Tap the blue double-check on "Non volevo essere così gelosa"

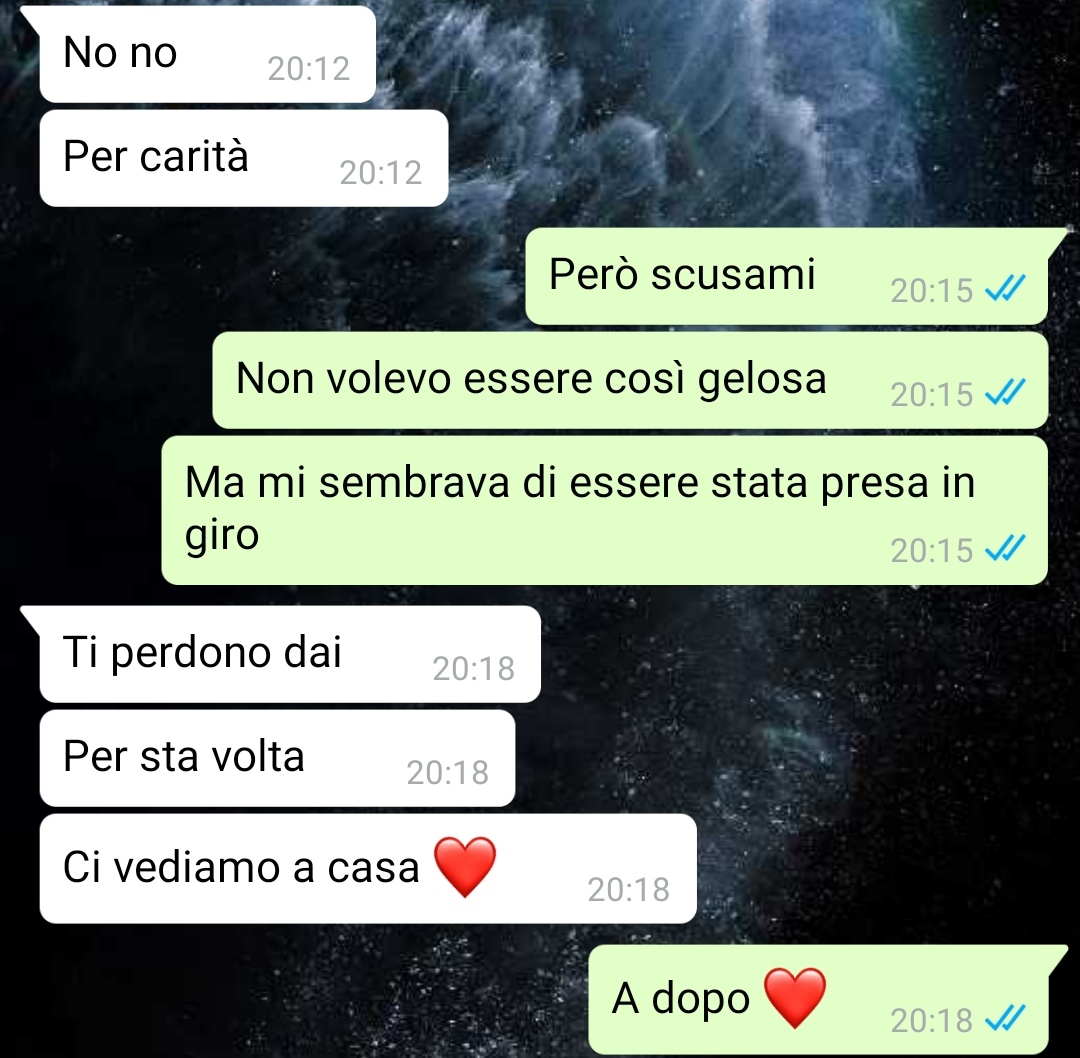click(x=1006, y=393)
